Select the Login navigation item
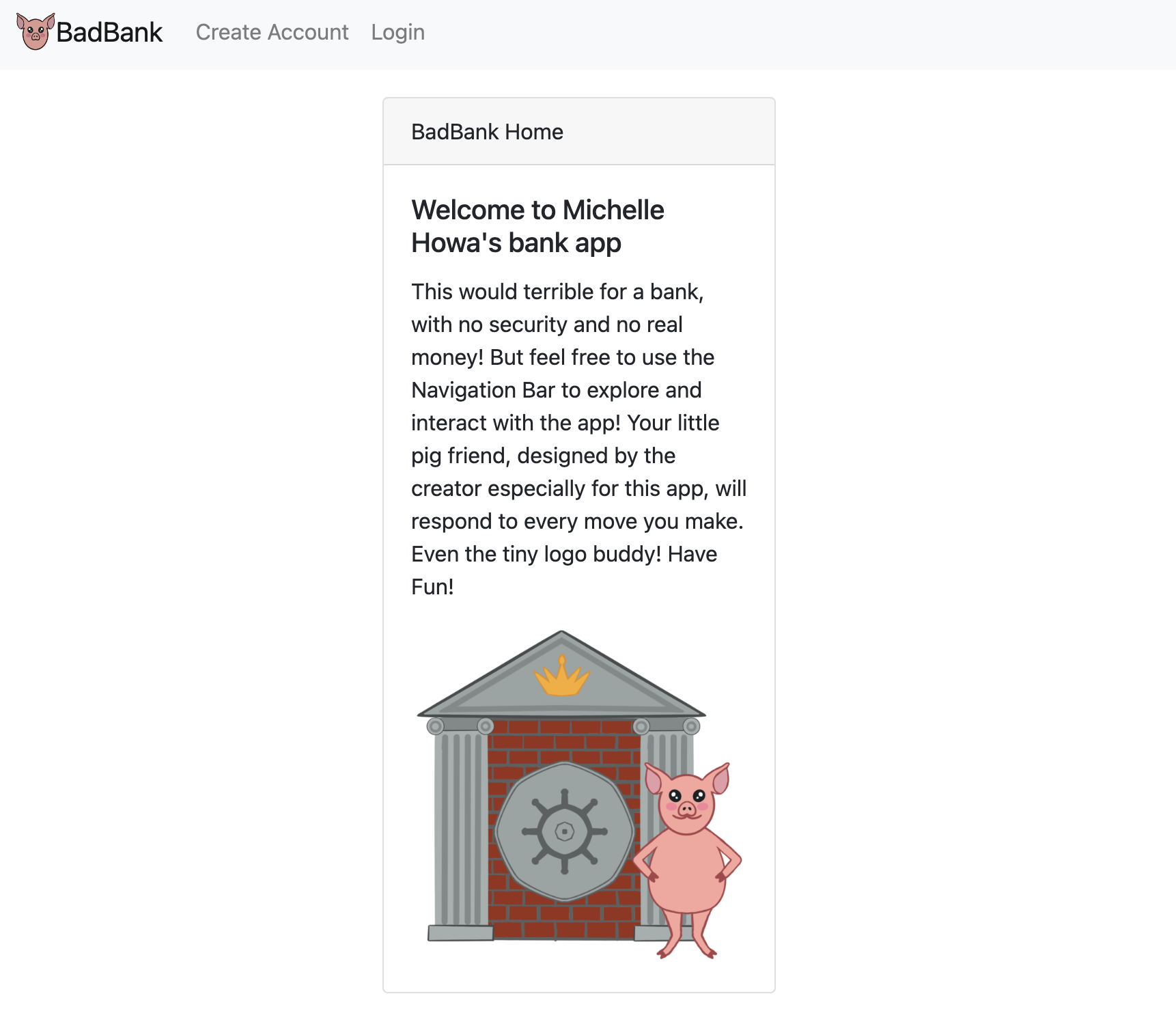Image resolution: width=1176 pixels, height=1022 pixels. click(x=398, y=31)
